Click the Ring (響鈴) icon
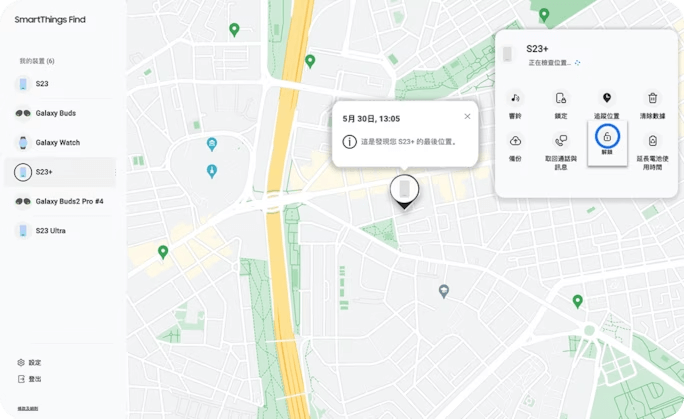This screenshot has height=419, width=684. click(515, 98)
